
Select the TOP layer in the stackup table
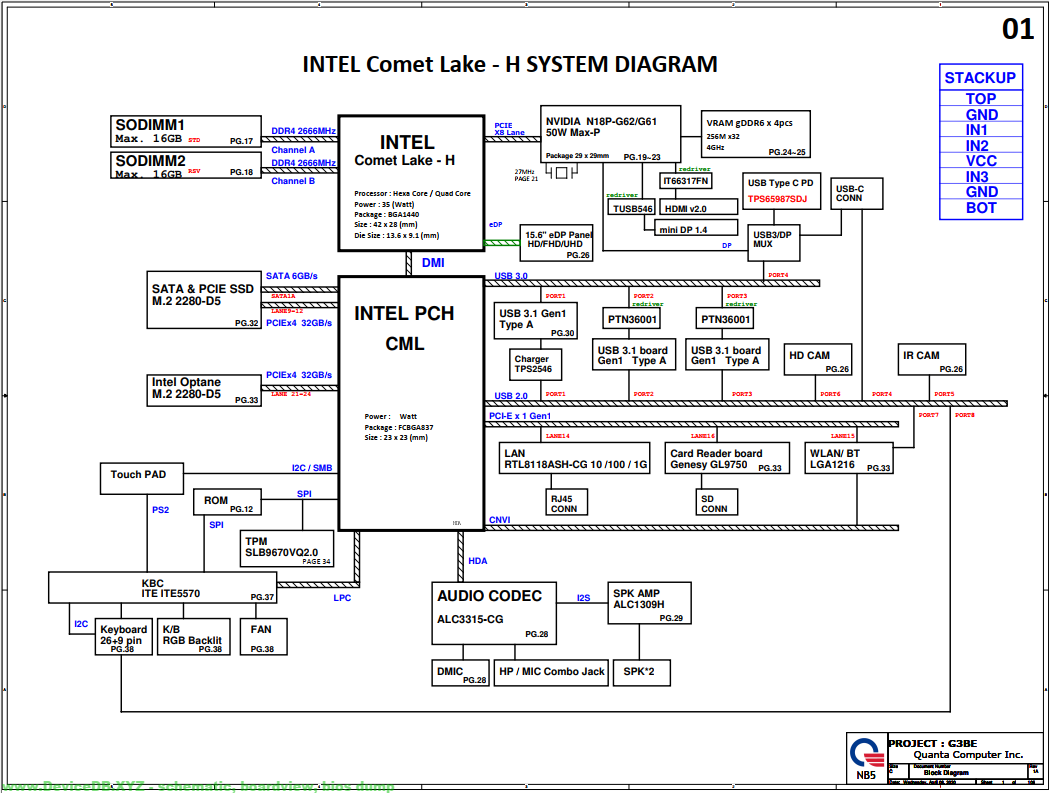tap(981, 98)
